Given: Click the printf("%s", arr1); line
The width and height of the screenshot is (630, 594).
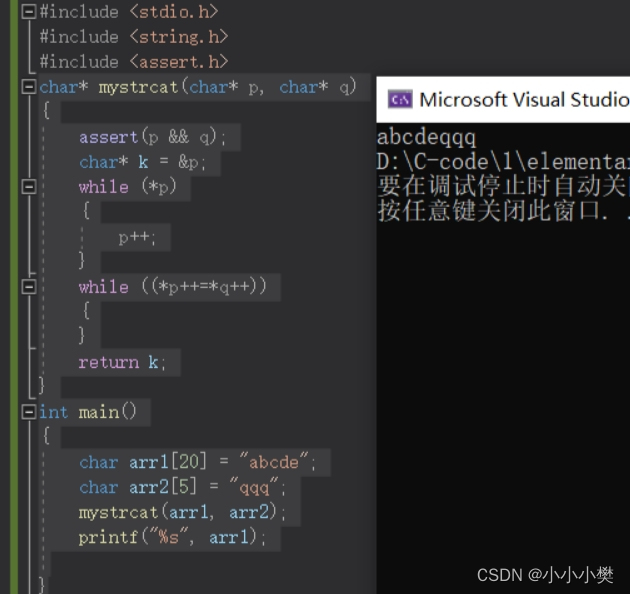Looking at the screenshot, I should pyautogui.click(x=172, y=537).
